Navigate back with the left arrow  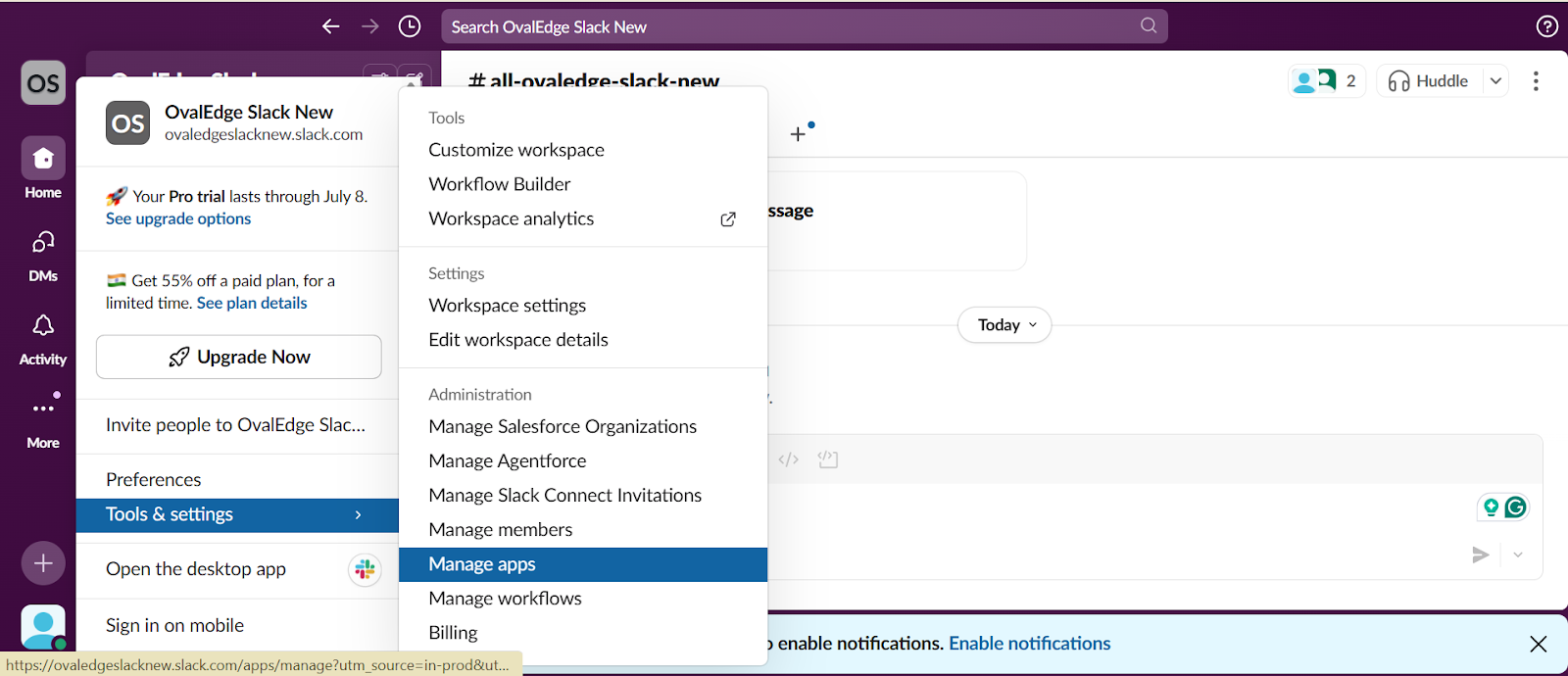(331, 26)
